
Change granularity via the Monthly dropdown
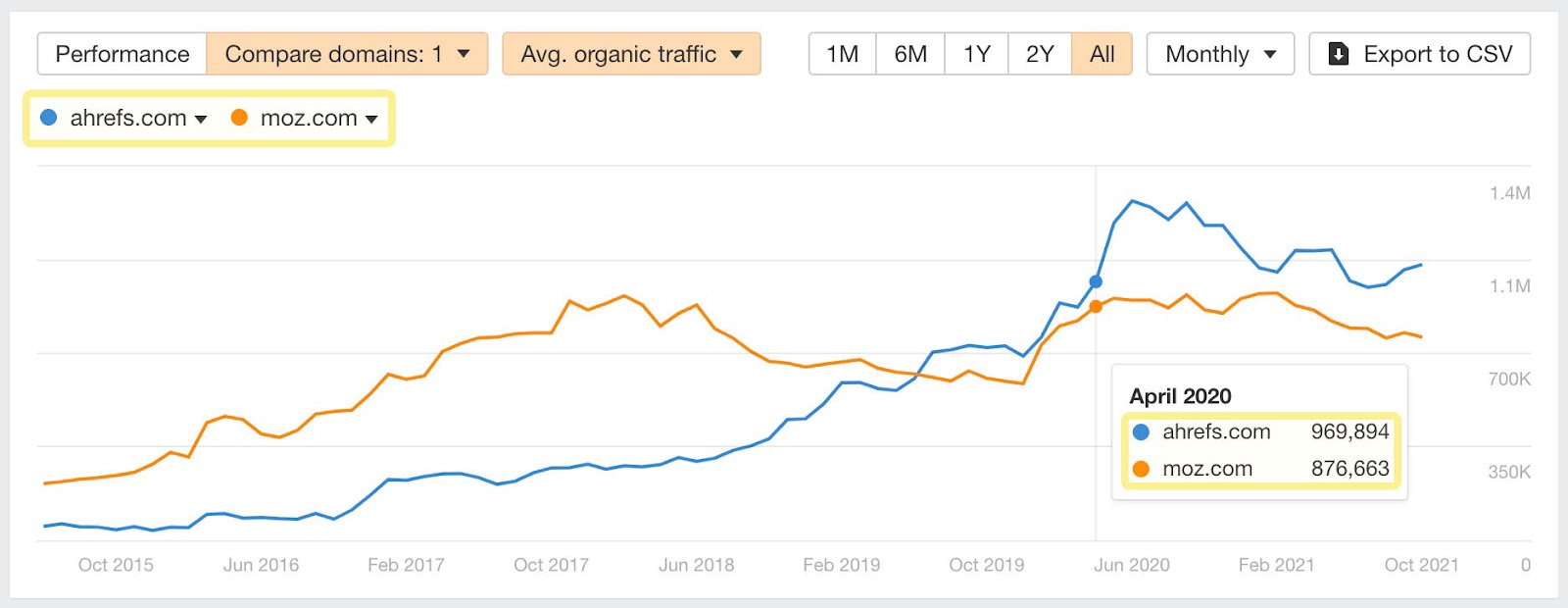coord(1219,54)
